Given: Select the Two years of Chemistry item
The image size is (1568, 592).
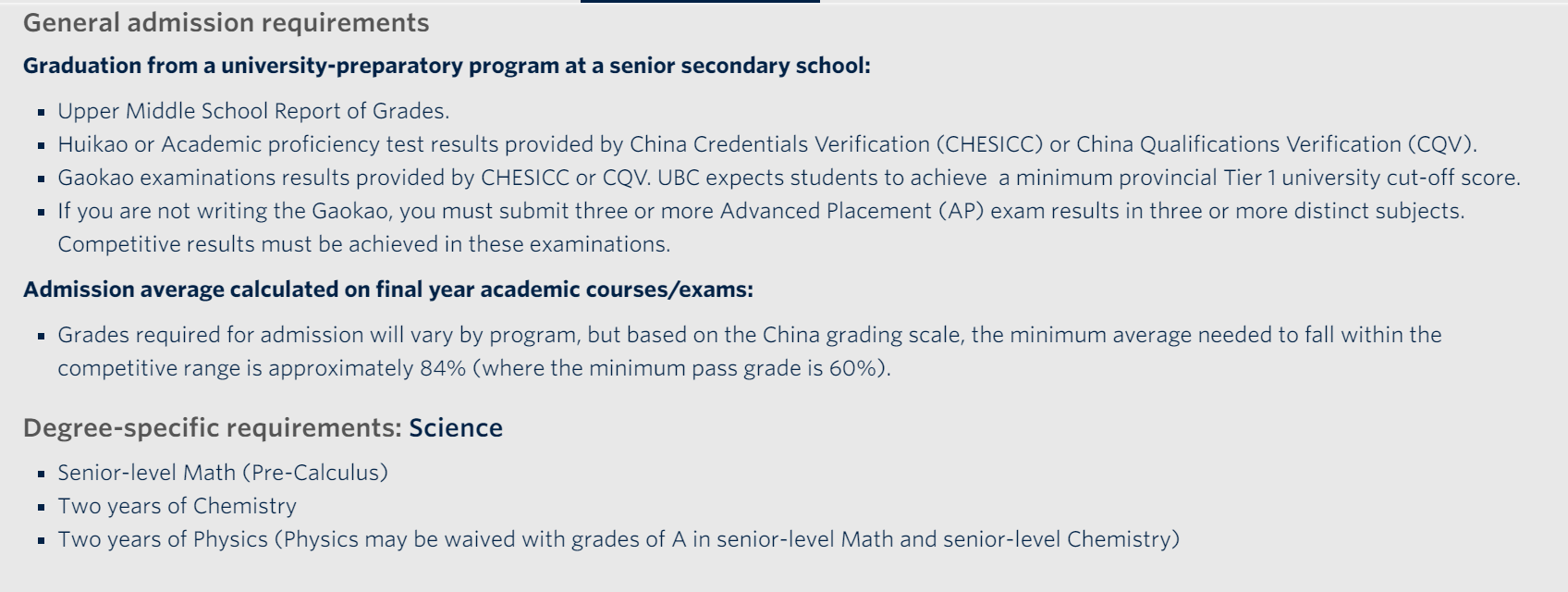Looking at the screenshot, I should click(x=177, y=506).
